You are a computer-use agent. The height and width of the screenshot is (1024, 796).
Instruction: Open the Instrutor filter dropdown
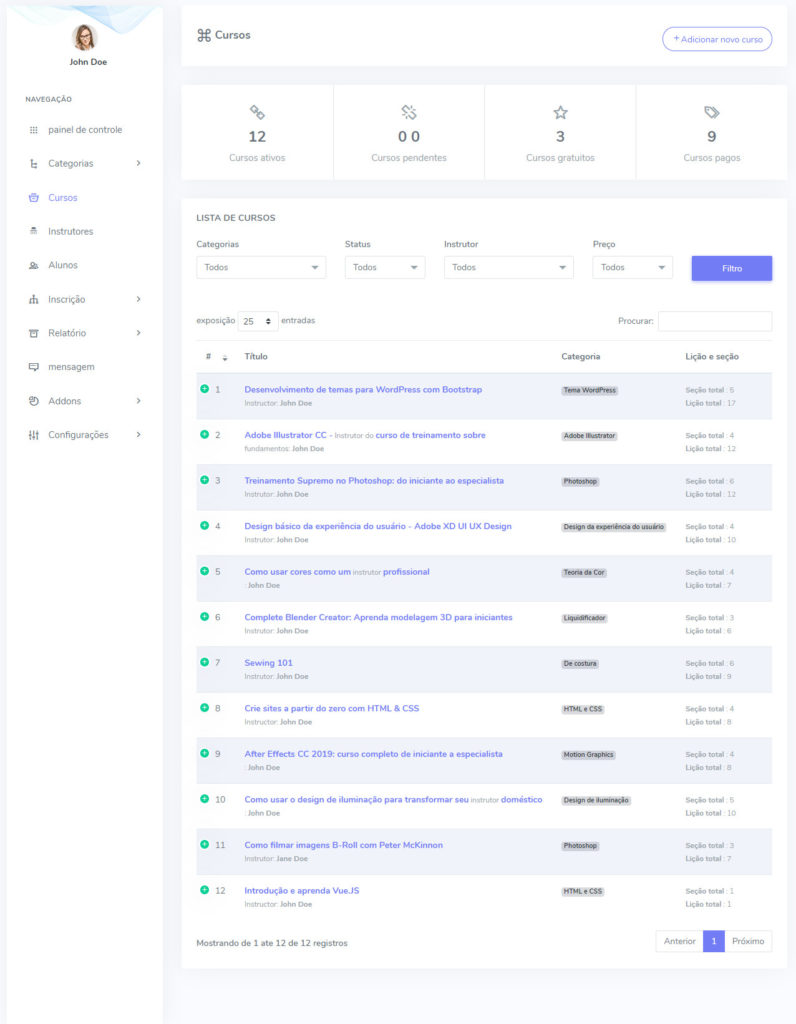pos(509,268)
